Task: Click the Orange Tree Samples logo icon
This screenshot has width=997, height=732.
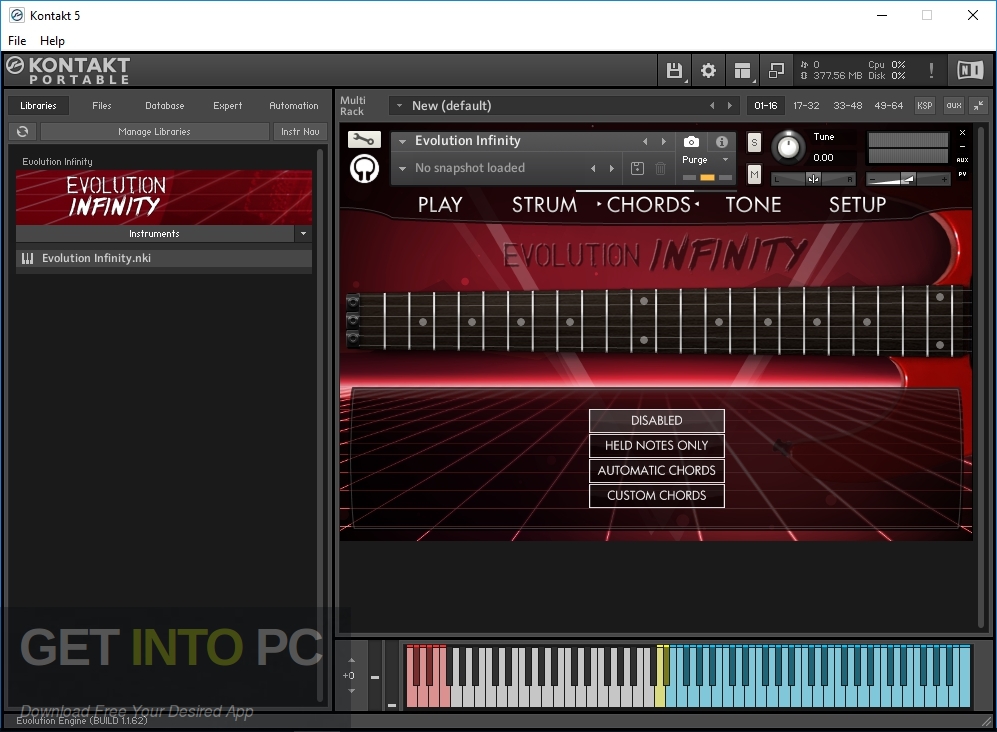Action: point(364,169)
